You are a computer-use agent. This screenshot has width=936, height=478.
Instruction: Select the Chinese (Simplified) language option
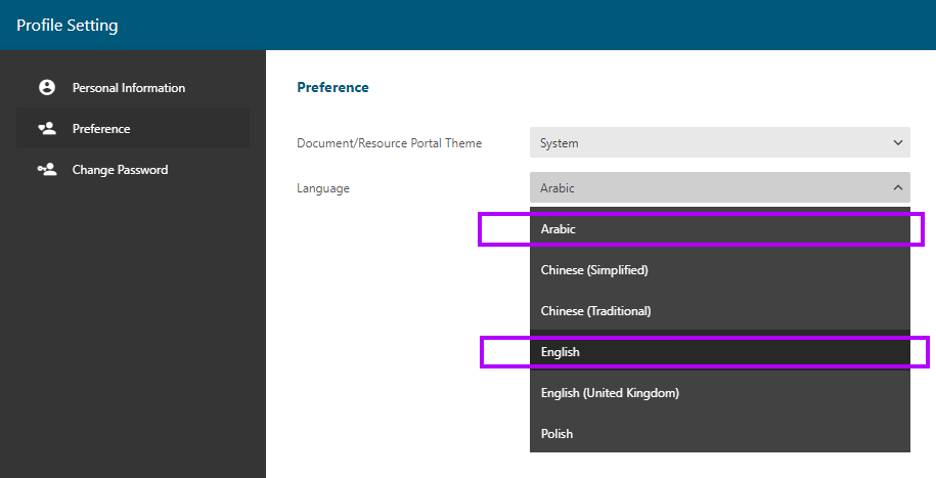click(594, 270)
